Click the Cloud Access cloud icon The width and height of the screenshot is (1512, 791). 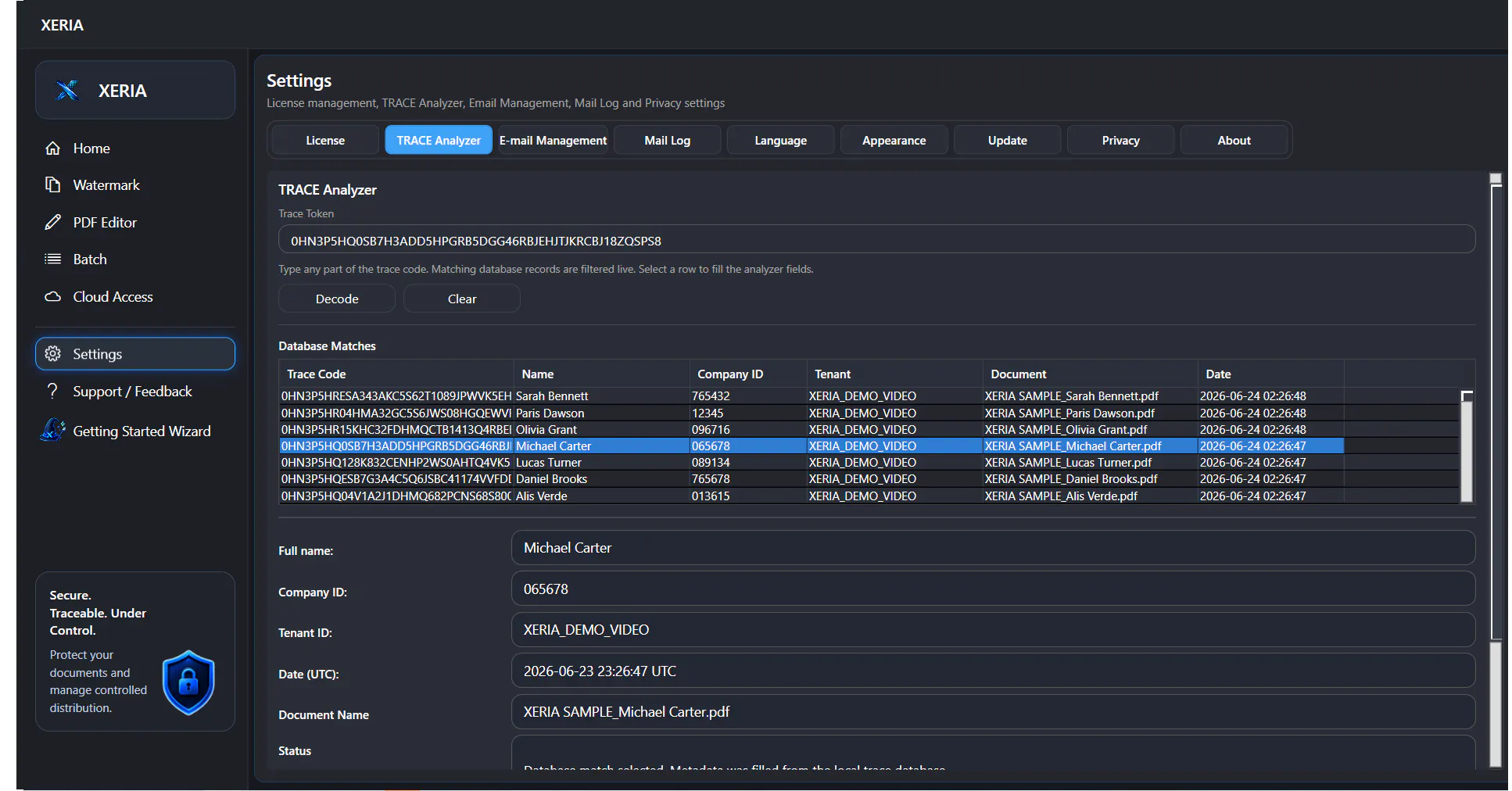pyautogui.click(x=52, y=297)
